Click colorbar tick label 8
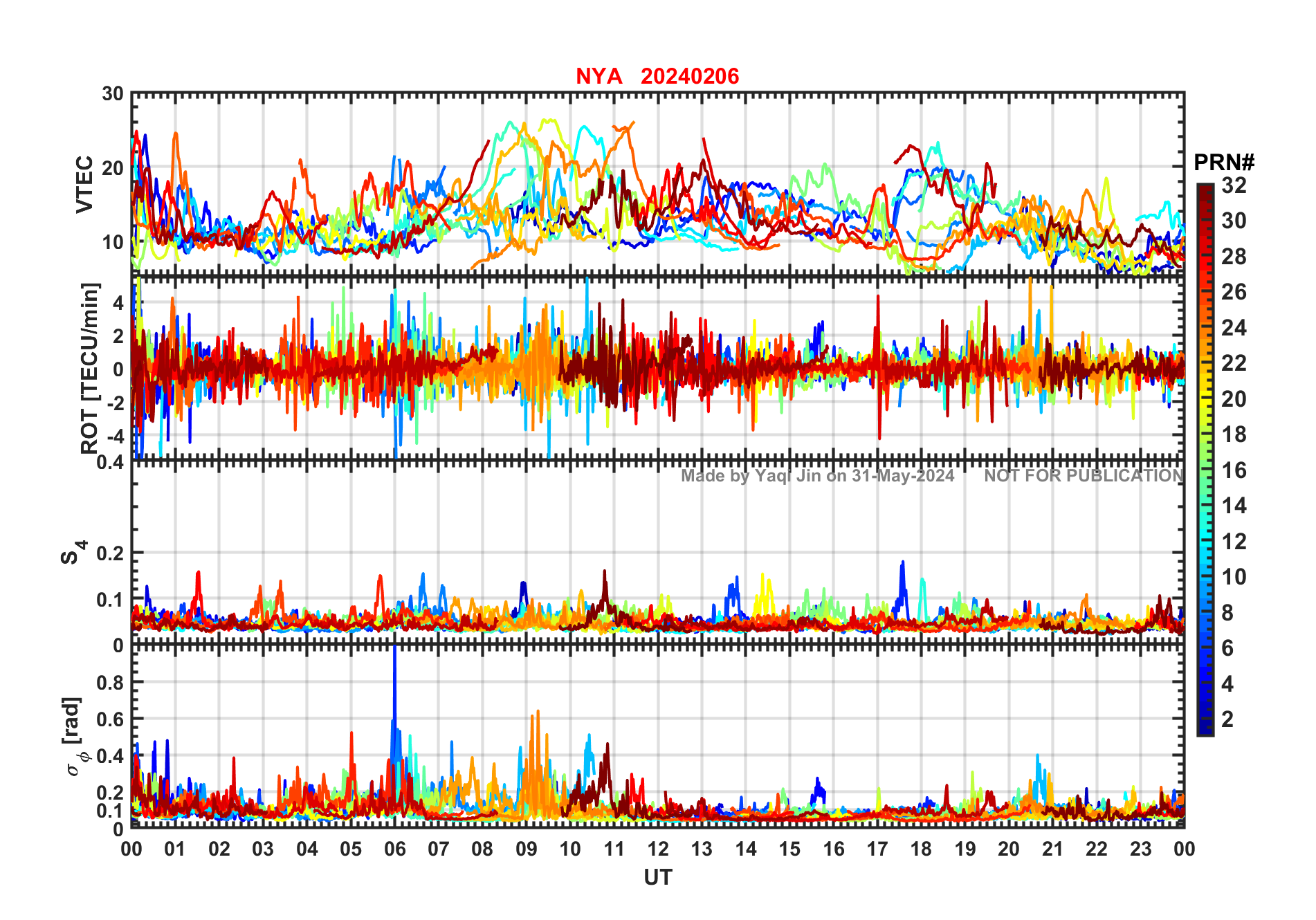The width and height of the screenshot is (1316, 920). [1227, 613]
